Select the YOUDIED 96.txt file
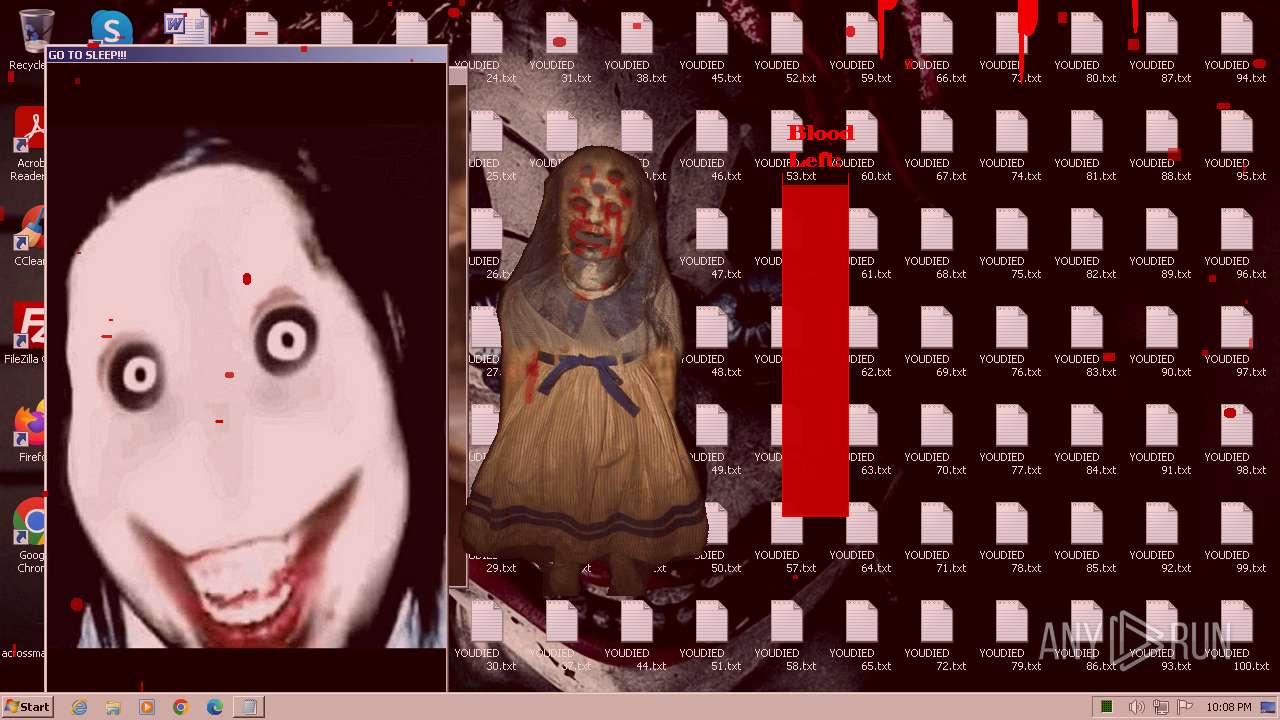 pyautogui.click(x=1236, y=245)
